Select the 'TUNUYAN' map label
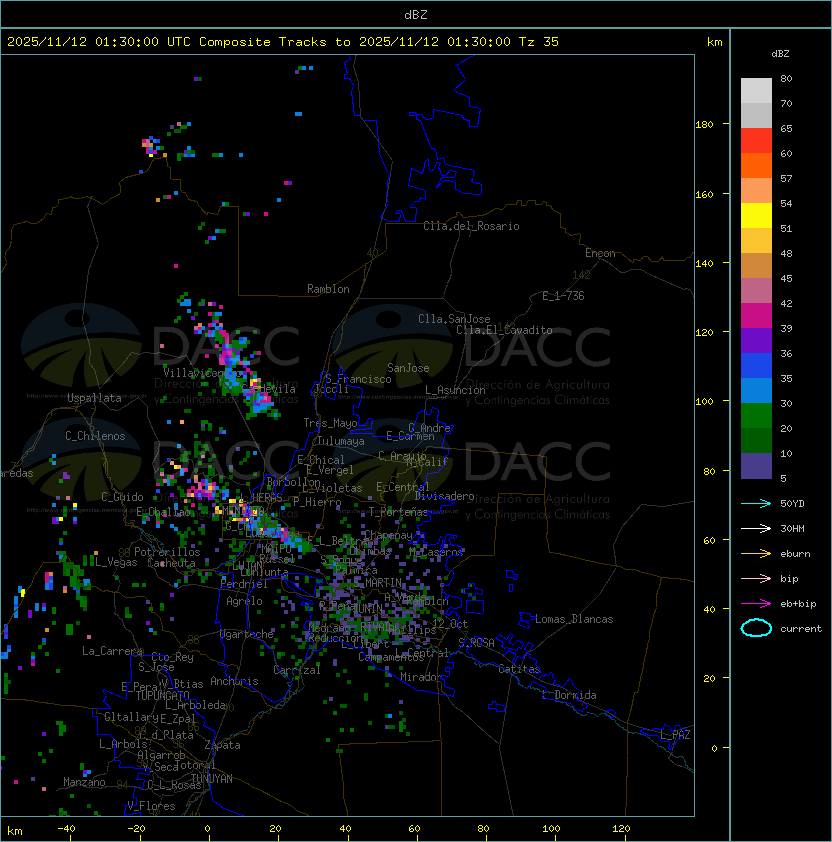The height and width of the screenshot is (842, 832). pos(212,779)
